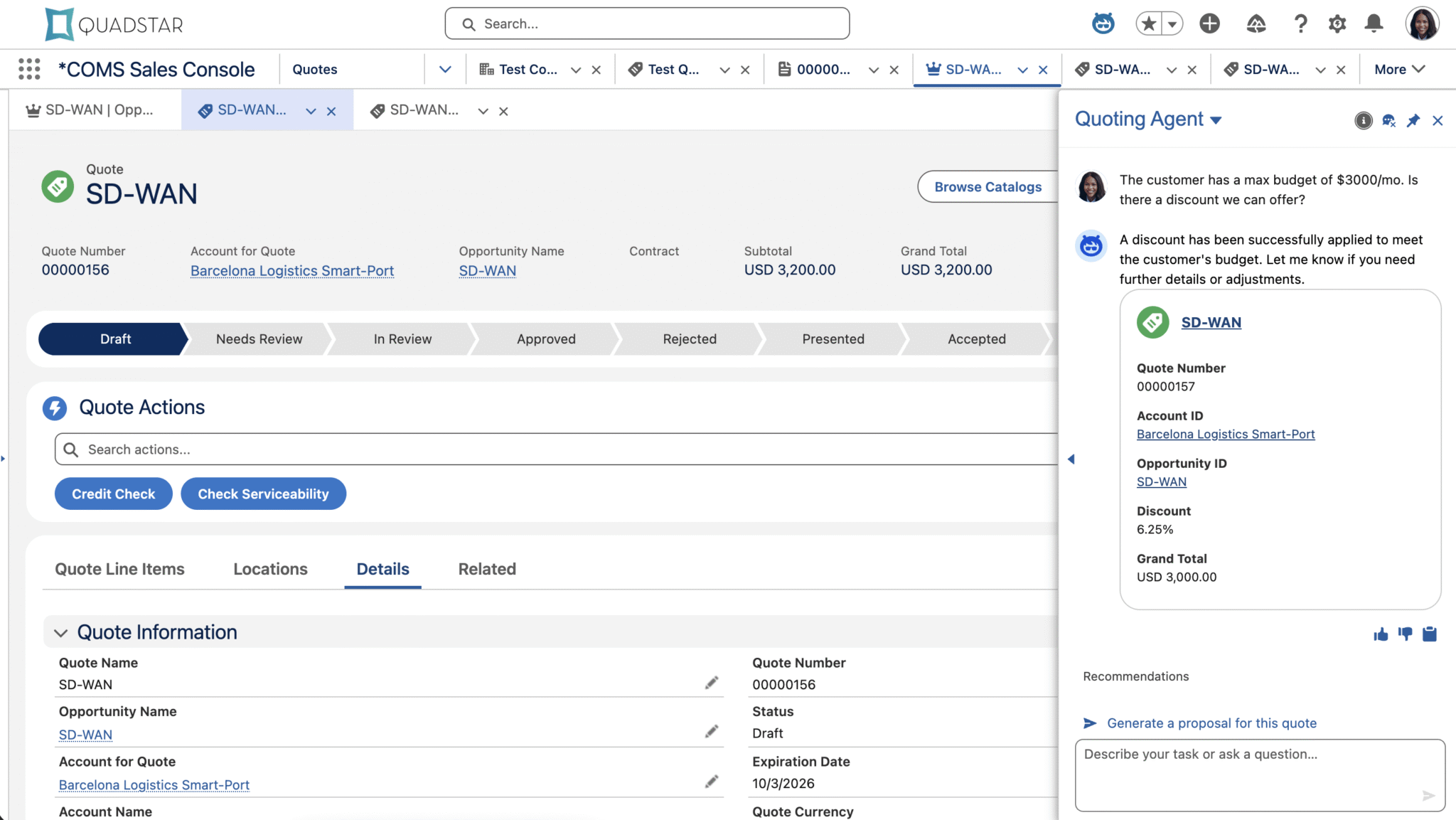Viewport: 1456px width, 820px height.
Task: Collapse the Quote Information section
Action: tap(61, 632)
